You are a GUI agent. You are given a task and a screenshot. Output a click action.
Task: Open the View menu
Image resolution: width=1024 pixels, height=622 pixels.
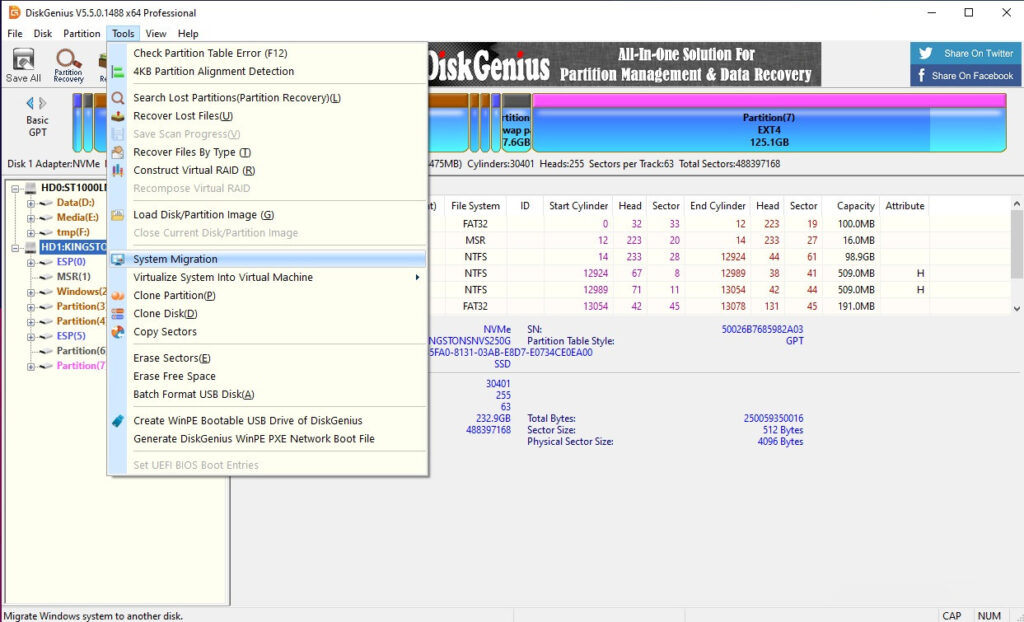pyautogui.click(x=156, y=33)
